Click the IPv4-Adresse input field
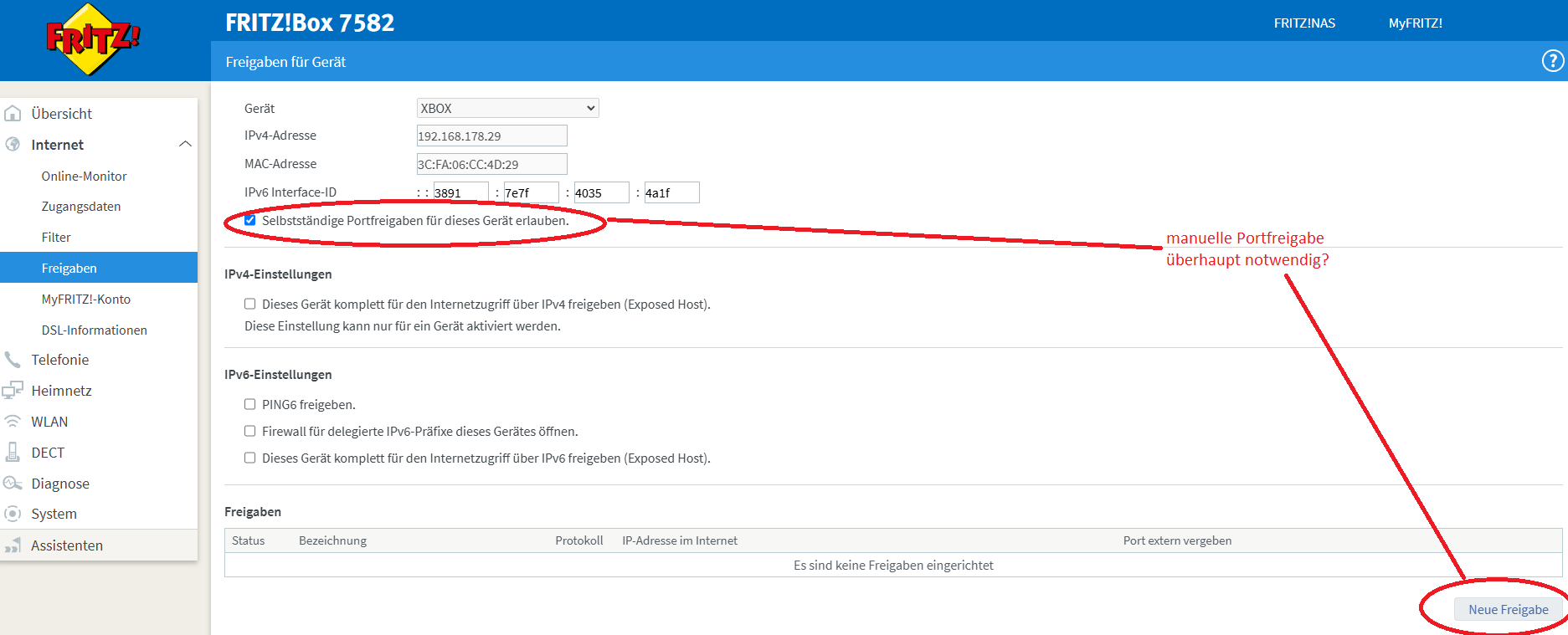 (492, 136)
